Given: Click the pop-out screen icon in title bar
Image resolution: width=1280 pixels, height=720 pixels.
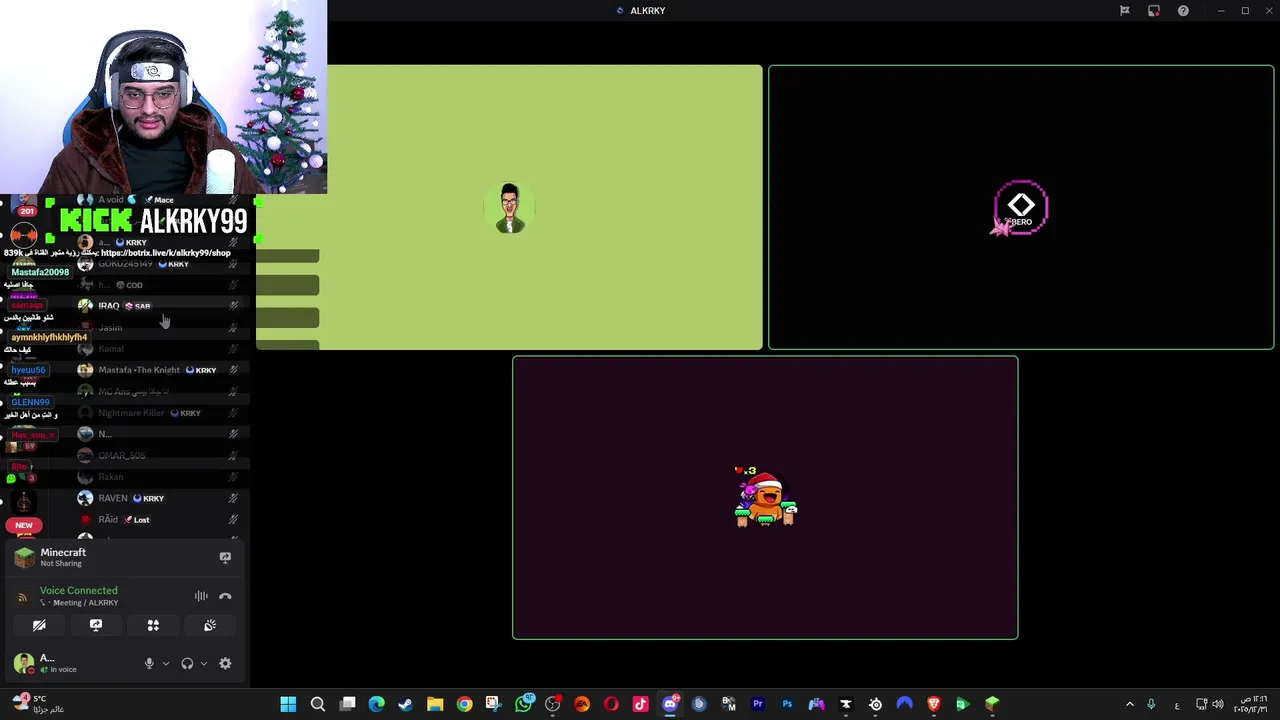Looking at the screenshot, I should [1154, 11].
